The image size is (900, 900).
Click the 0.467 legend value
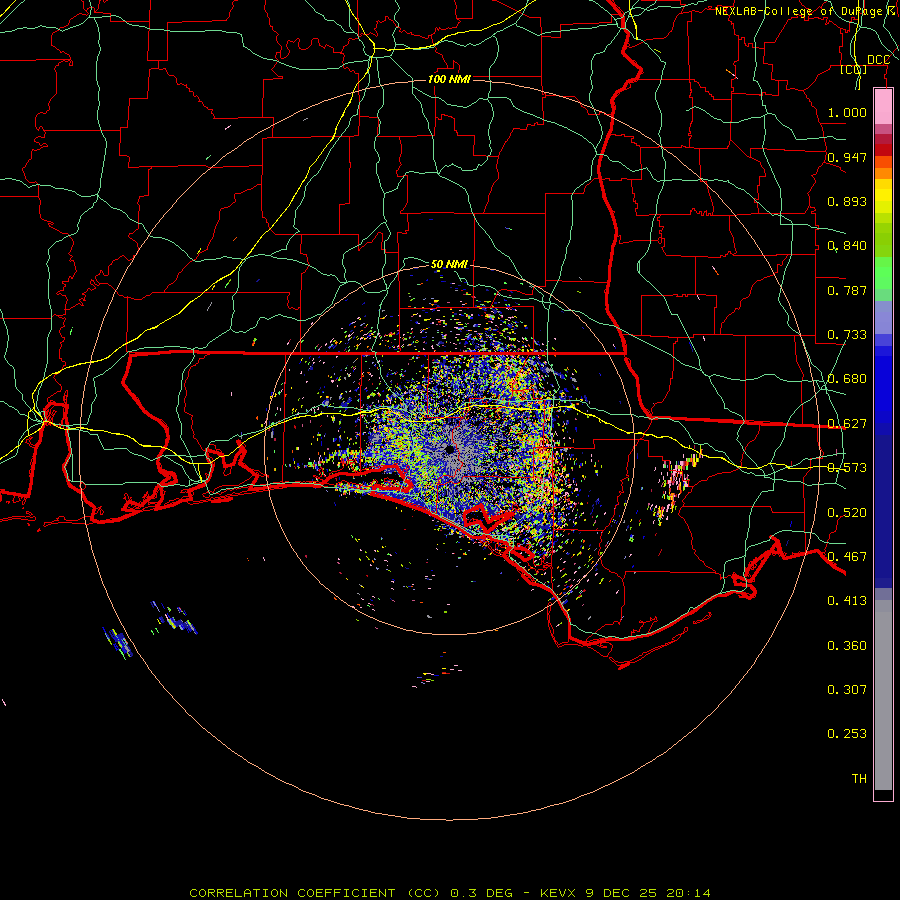tap(847, 557)
